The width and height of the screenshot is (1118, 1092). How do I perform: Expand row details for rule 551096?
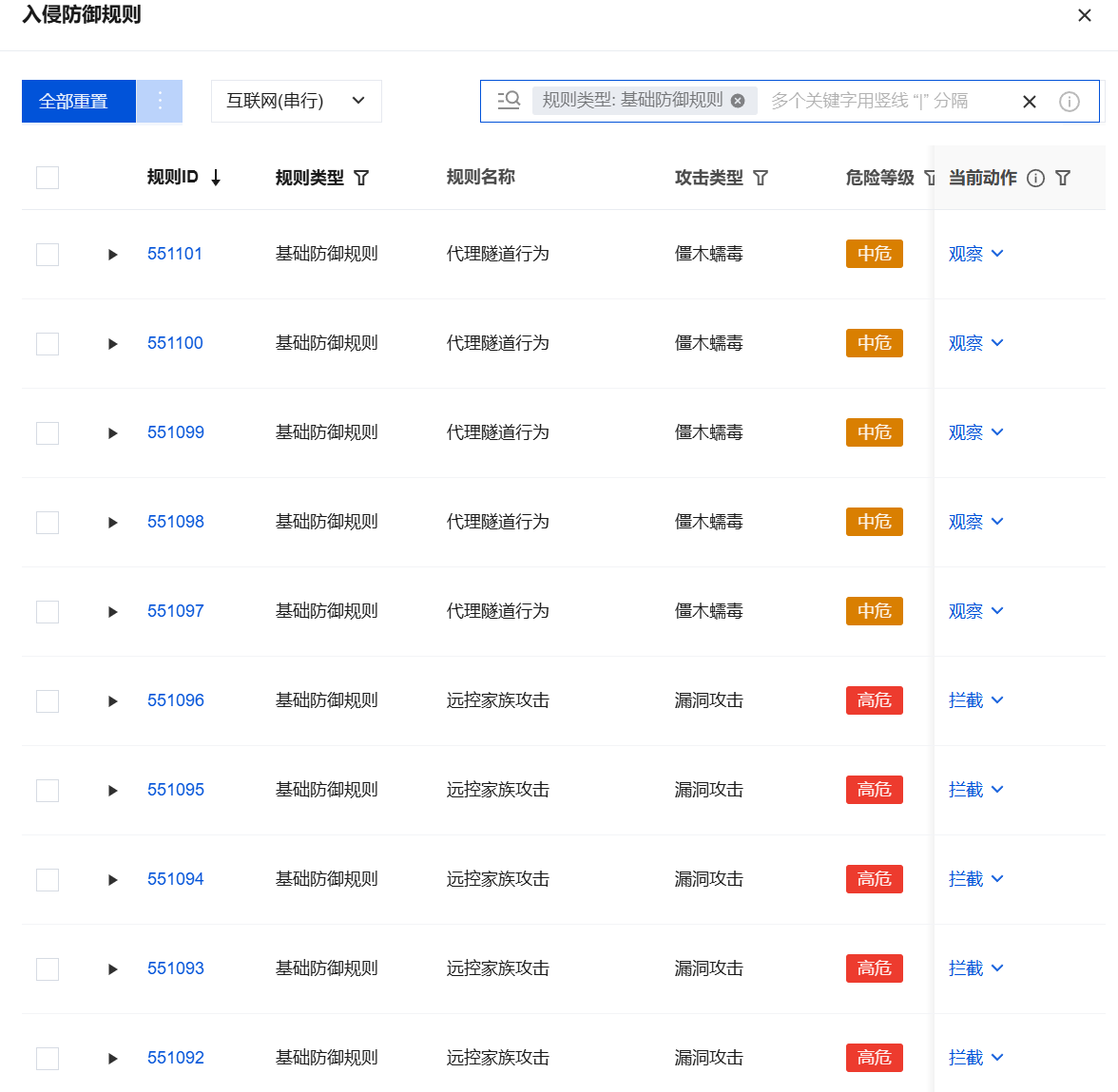(x=112, y=701)
